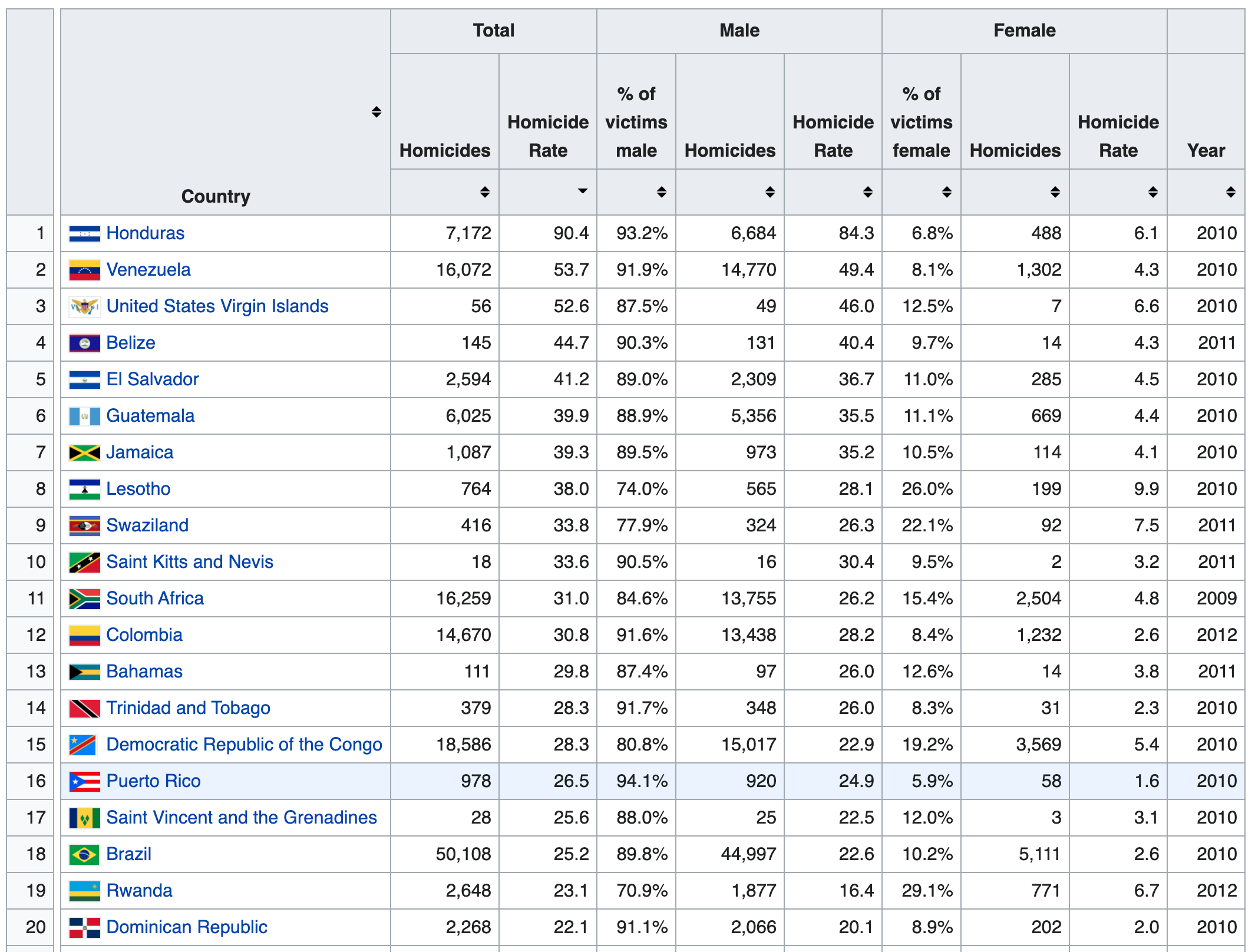Click the Brazil flag icon
The image size is (1255, 952).
[84, 855]
